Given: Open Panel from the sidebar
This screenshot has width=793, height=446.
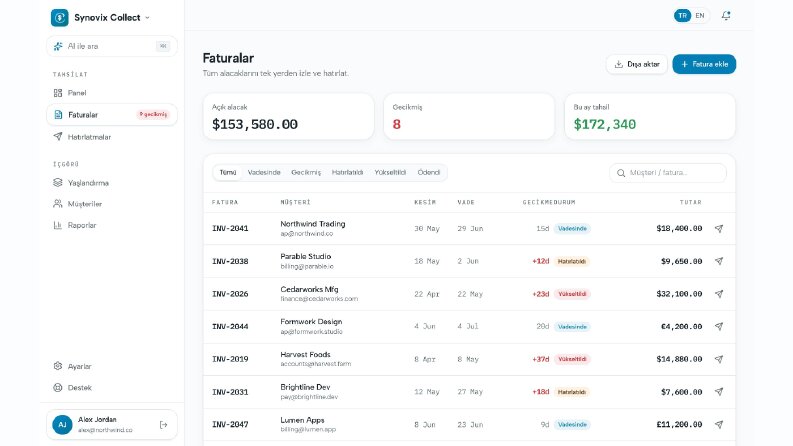Looking at the screenshot, I should 112,93.
